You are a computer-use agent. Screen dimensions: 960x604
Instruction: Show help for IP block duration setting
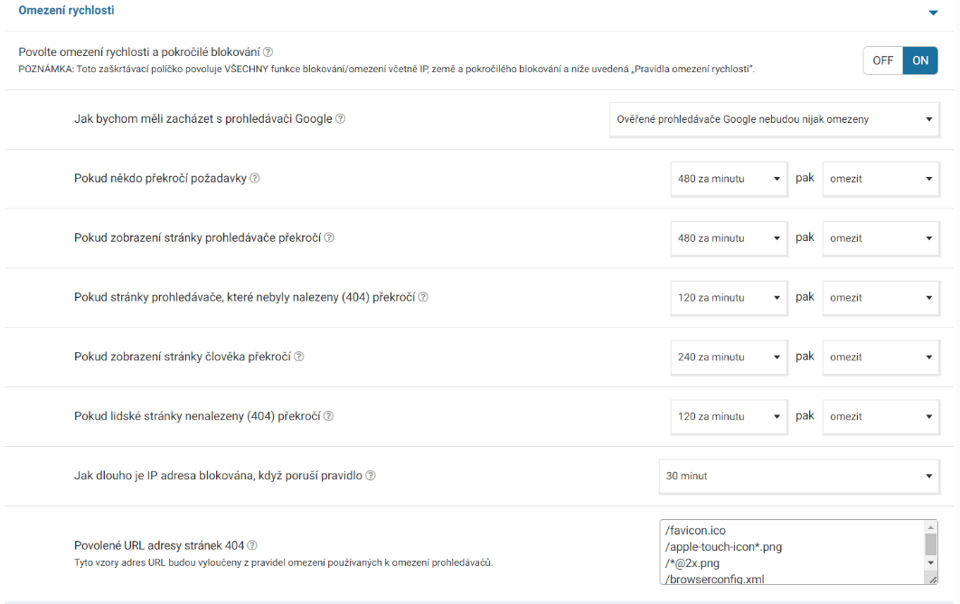click(x=370, y=475)
